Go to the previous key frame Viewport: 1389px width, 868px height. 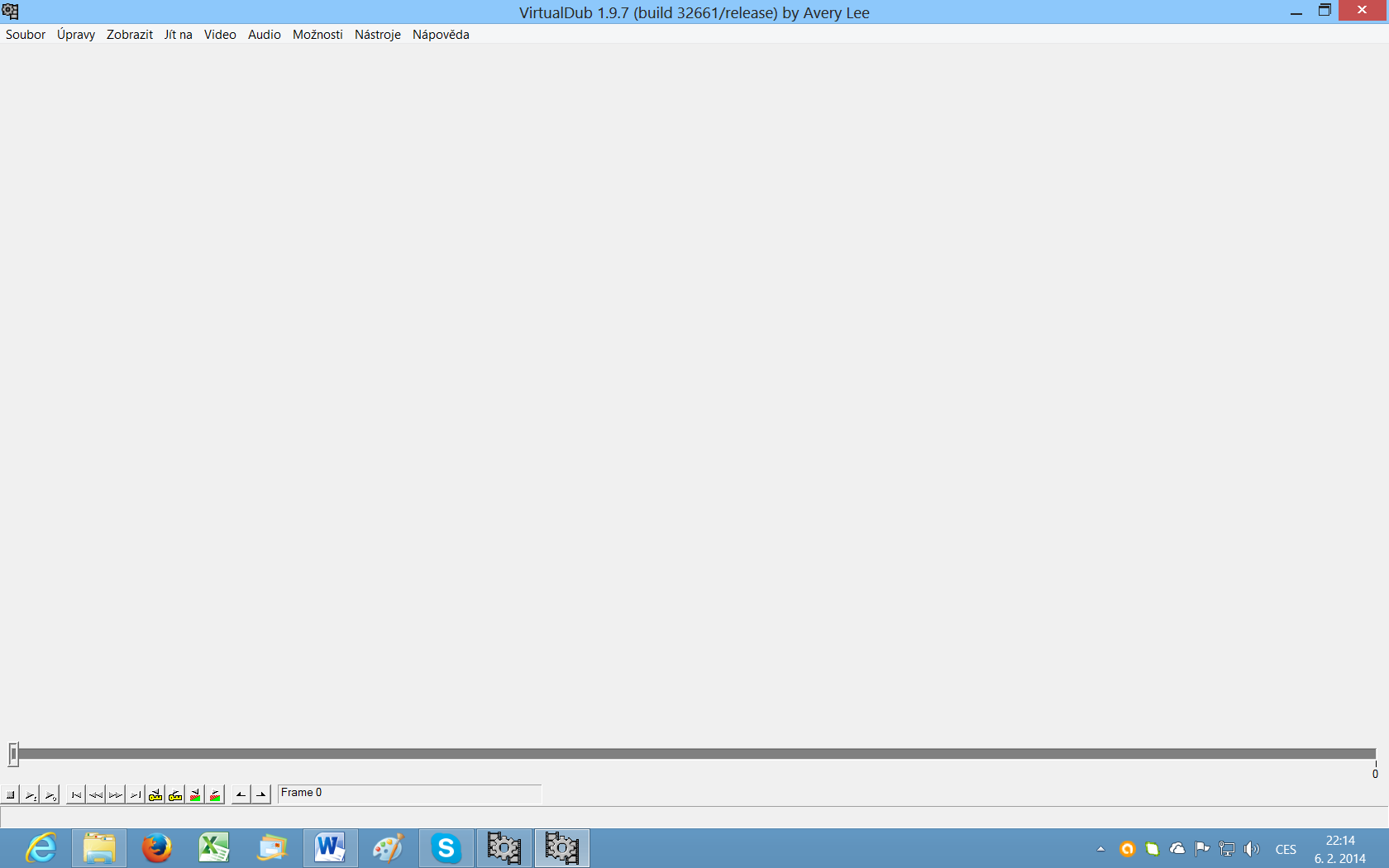(x=155, y=795)
